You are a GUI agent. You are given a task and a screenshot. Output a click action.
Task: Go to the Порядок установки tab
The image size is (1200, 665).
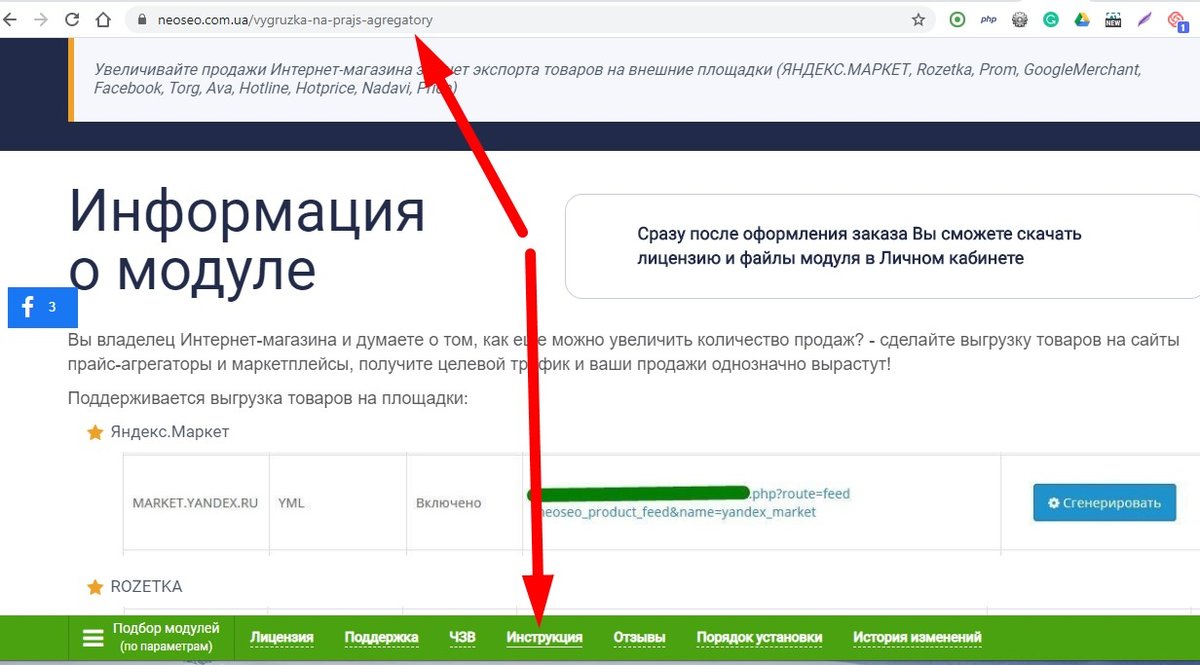coord(759,637)
